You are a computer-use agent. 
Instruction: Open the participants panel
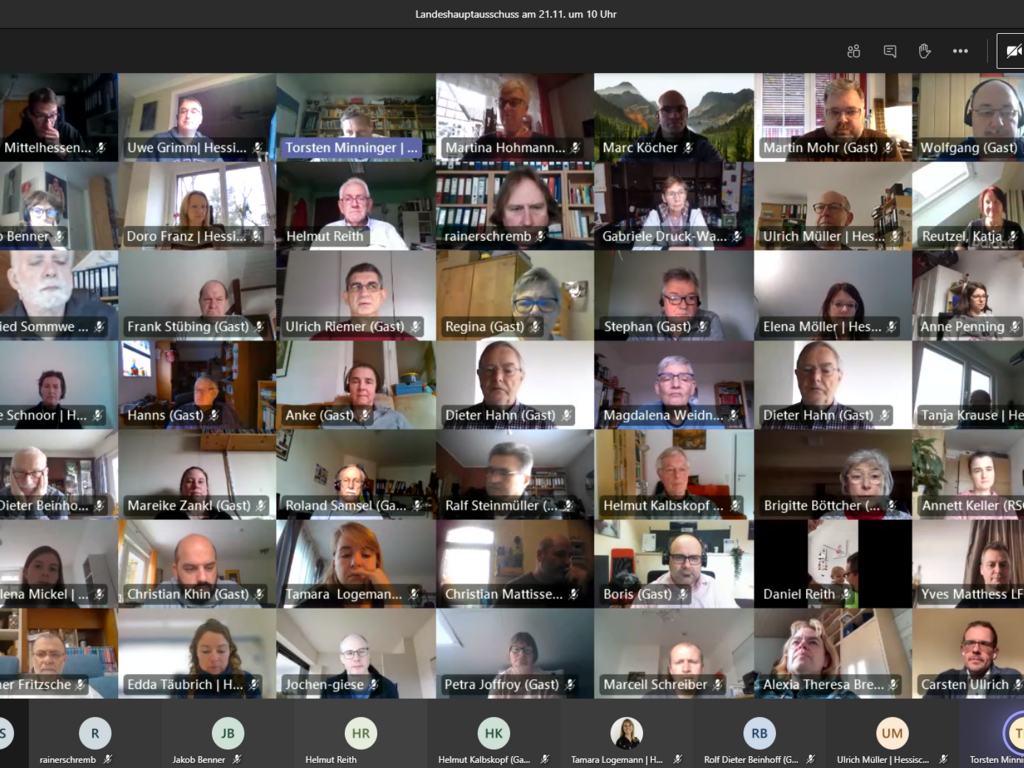[853, 51]
